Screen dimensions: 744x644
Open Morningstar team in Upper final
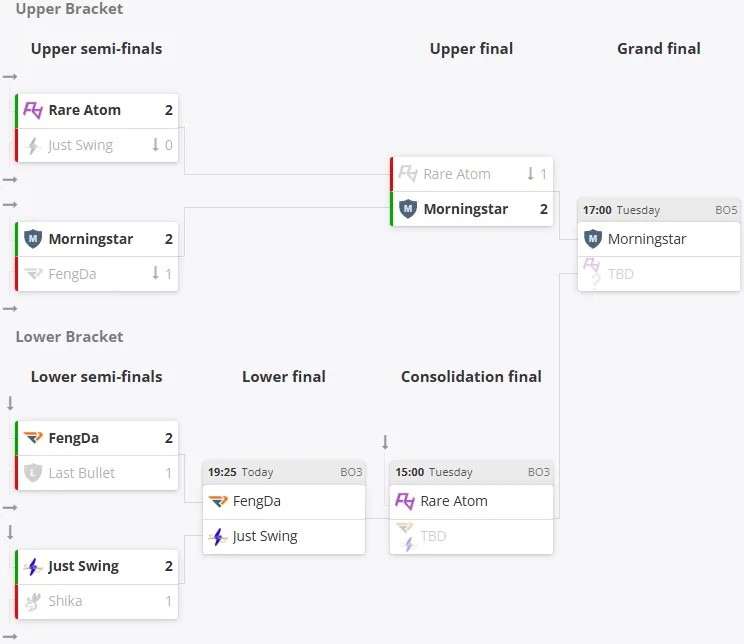pyautogui.click(x=465, y=209)
